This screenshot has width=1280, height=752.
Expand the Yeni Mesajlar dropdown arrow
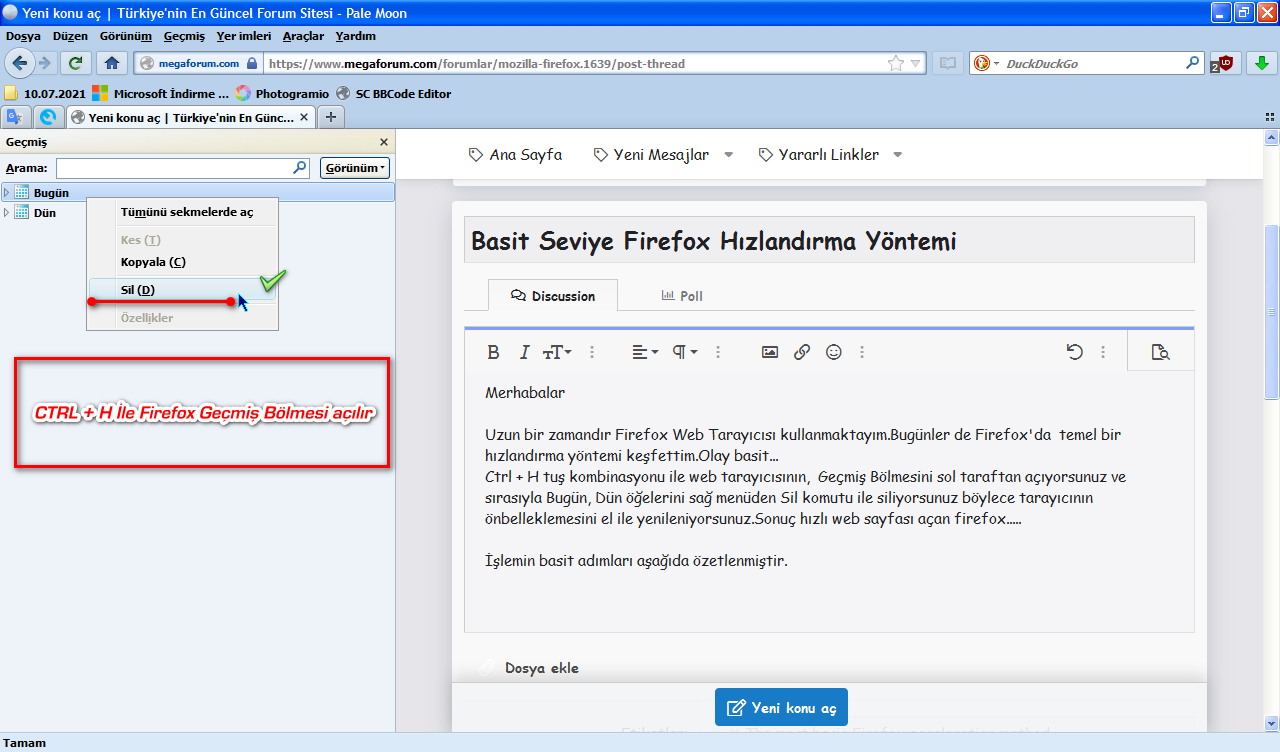pos(728,155)
